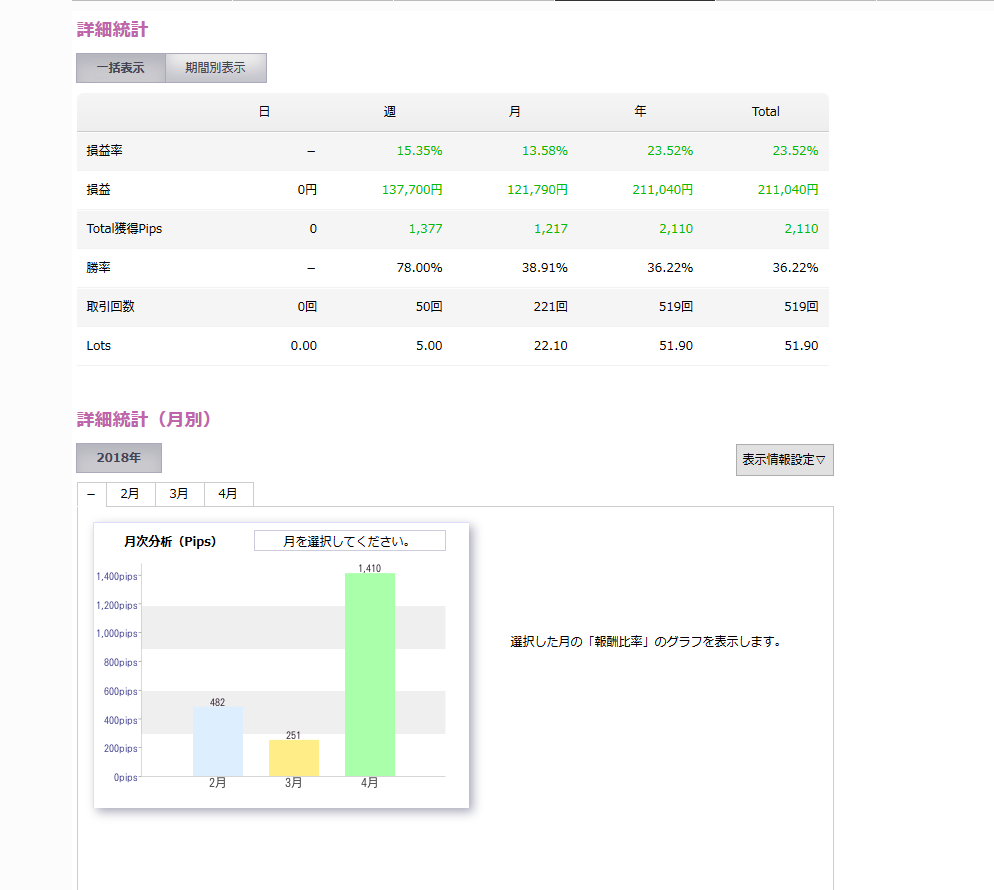
Task: Open the 4月 monthly tab
Action: tap(228, 494)
